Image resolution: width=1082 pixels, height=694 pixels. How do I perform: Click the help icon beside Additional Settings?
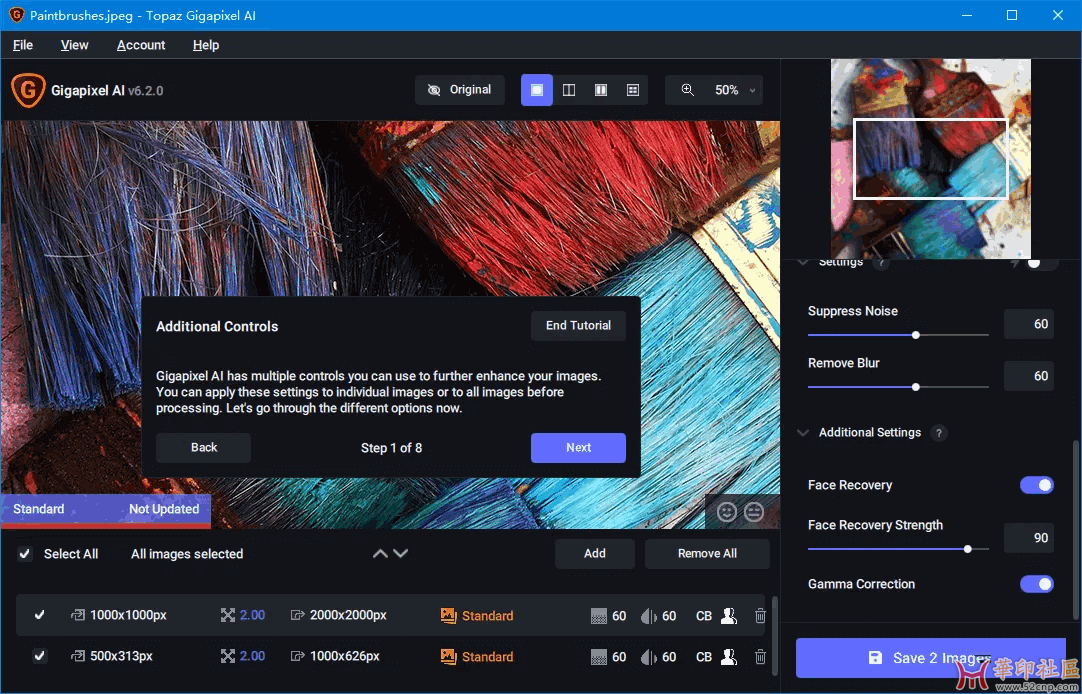pyautogui.click(x=938, y=433)
